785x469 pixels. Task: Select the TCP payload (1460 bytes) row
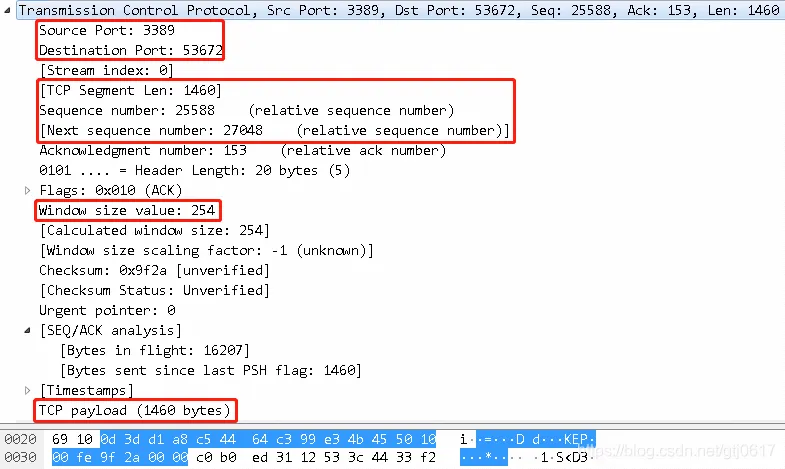click(135, 410)
